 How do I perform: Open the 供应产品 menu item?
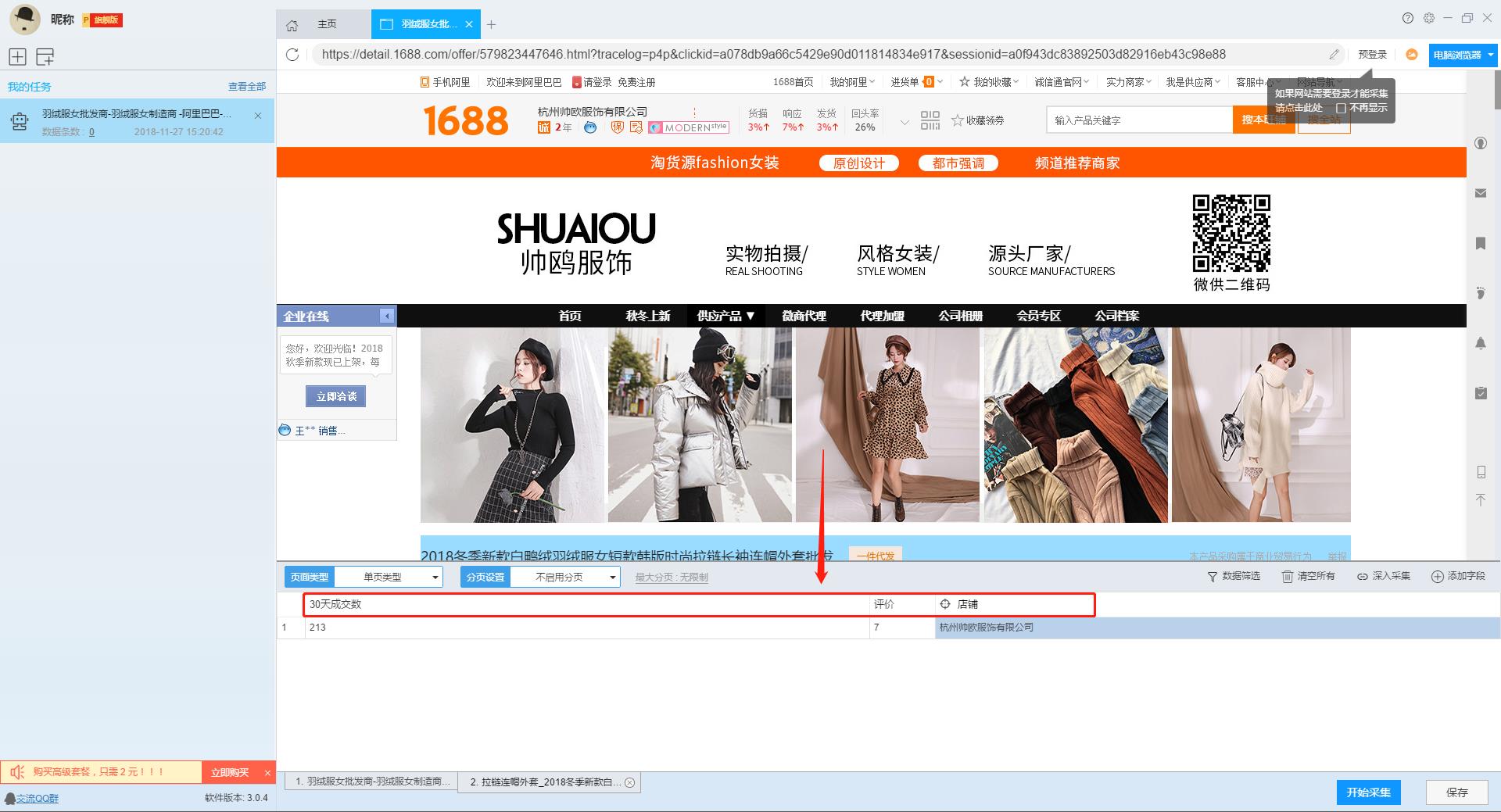726,316
